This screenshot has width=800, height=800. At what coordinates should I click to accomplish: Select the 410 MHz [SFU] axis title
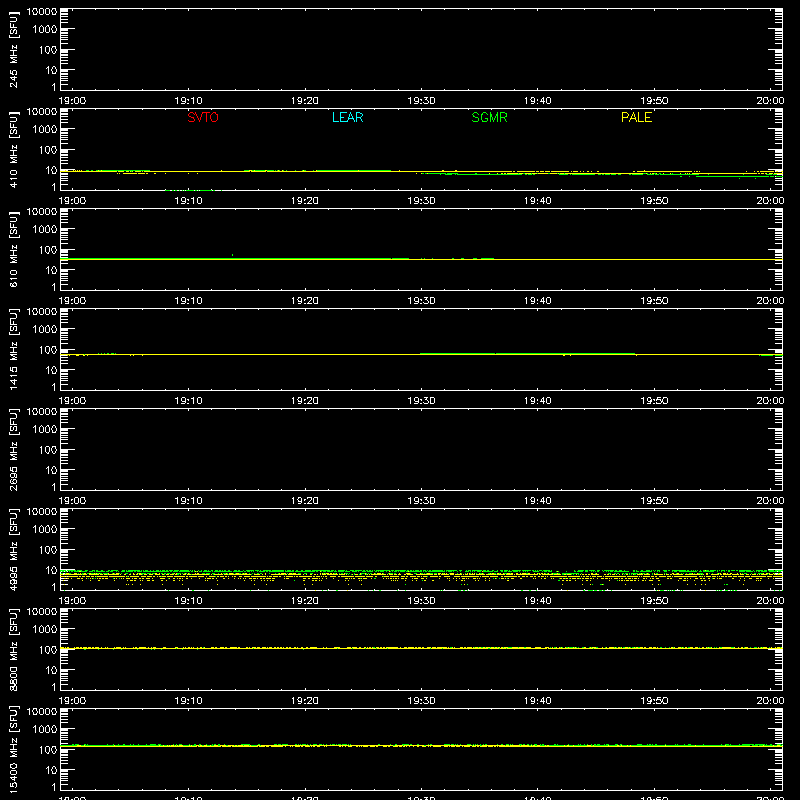[x=14, y=149]
